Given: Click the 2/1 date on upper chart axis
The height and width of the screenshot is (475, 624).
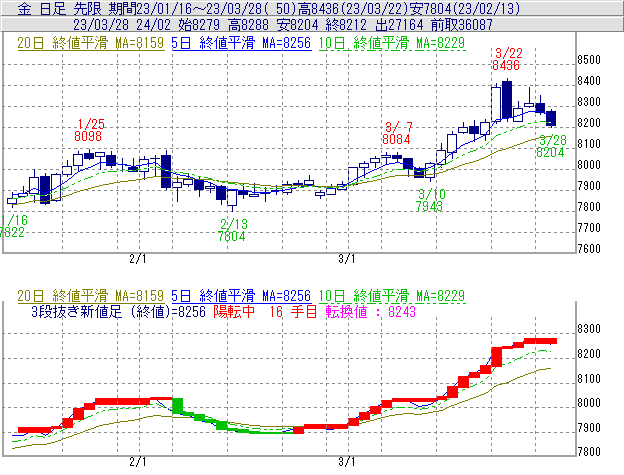Looking at the screenshot, I should (138, 258).
